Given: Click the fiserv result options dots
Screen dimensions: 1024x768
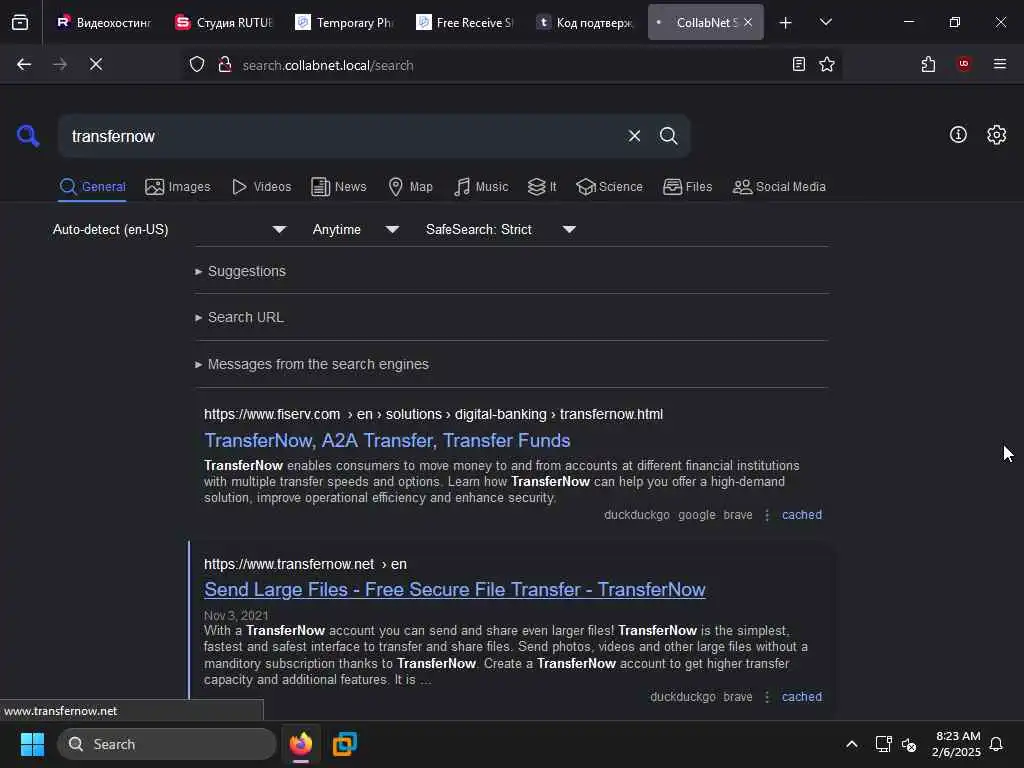Looking at the screenshot, I should coord(767,515).
